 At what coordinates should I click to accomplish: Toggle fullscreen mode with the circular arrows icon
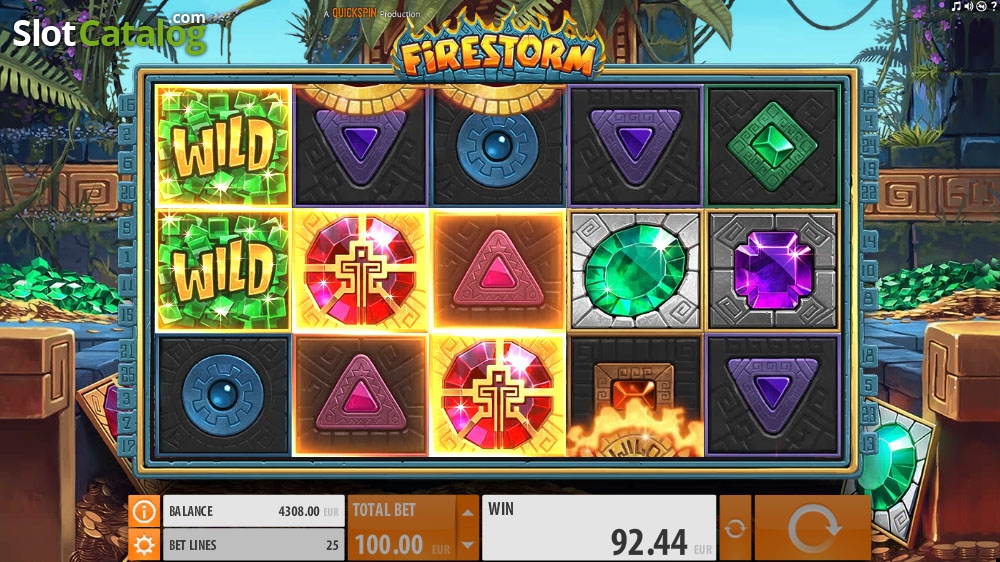pyautogui.click(x=982, y=6)
